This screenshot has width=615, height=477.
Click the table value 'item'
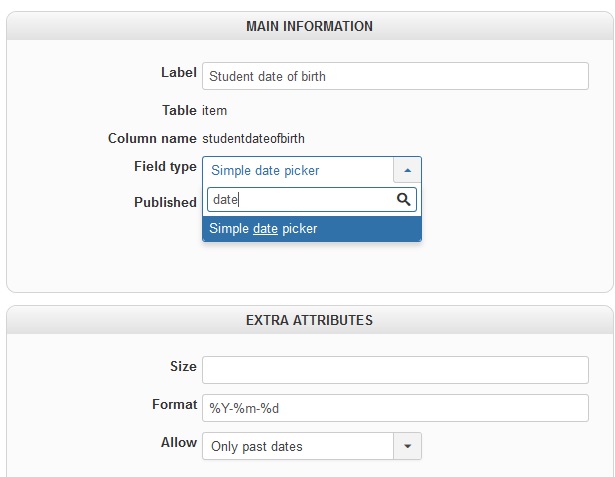click(x=215, y=110)
